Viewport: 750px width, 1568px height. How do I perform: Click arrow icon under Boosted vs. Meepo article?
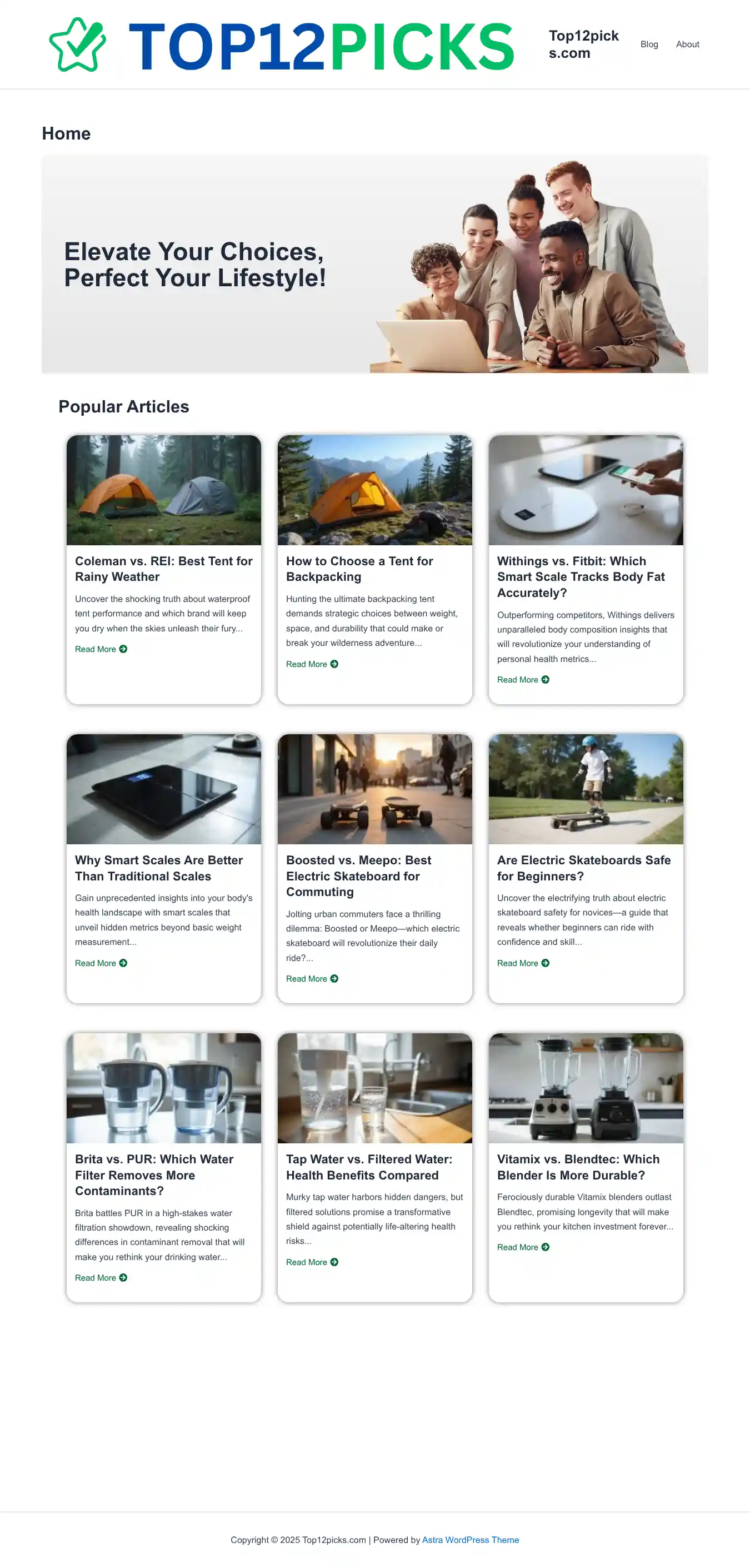point(334,978)
